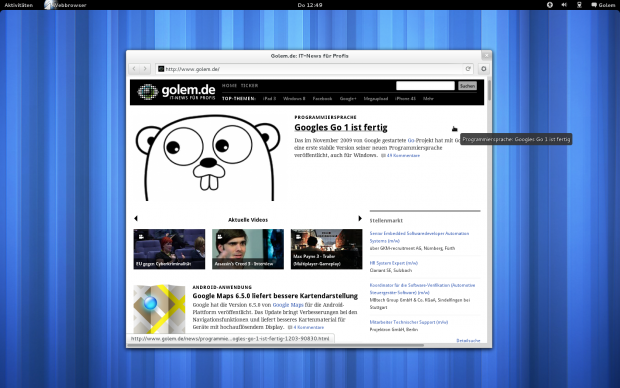
Task: Open the Golem user menu in top panel
Action: (x=603, y=5)
